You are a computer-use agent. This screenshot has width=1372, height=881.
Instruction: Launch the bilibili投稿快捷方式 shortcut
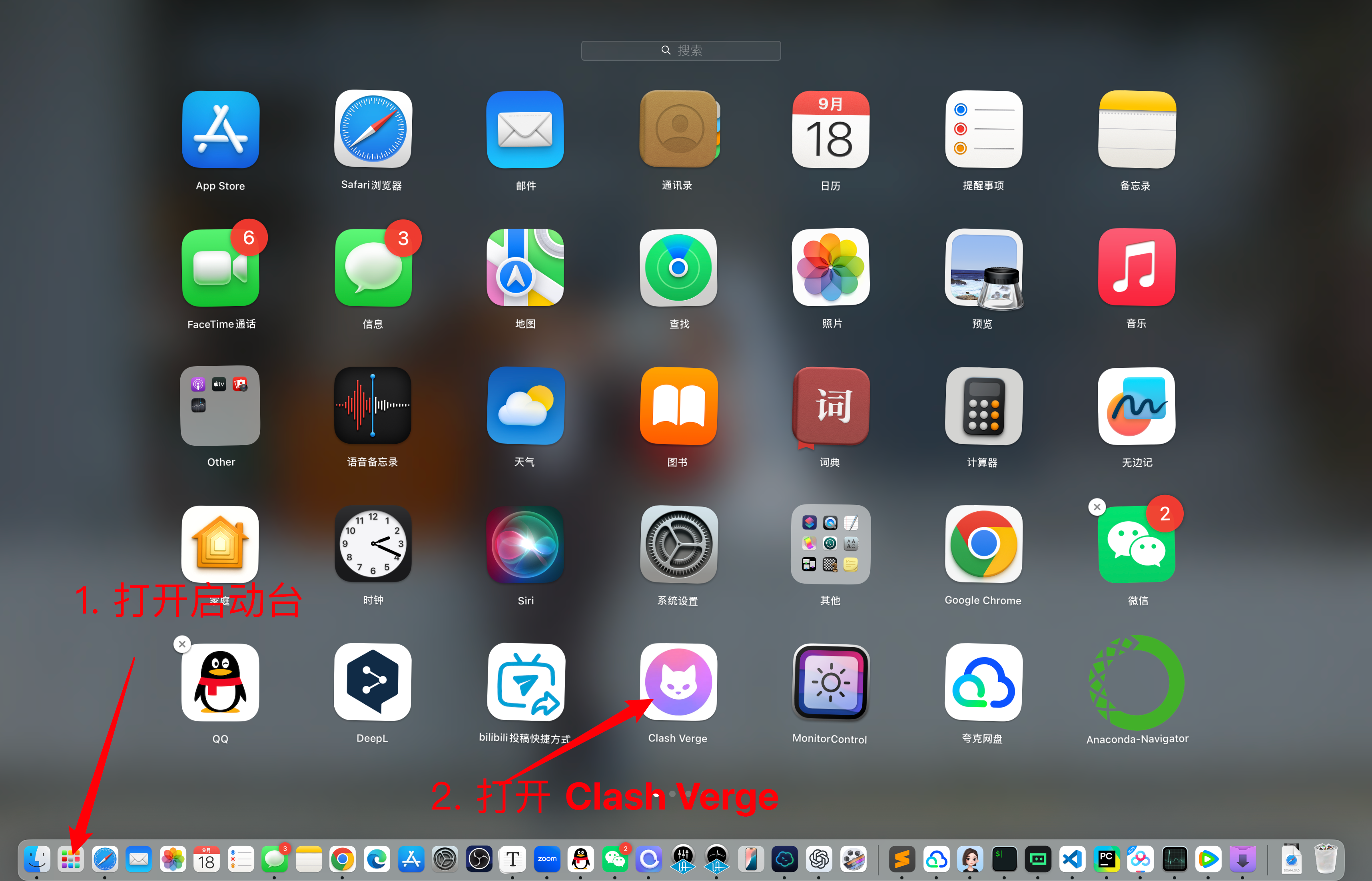[x=526, y=682]
